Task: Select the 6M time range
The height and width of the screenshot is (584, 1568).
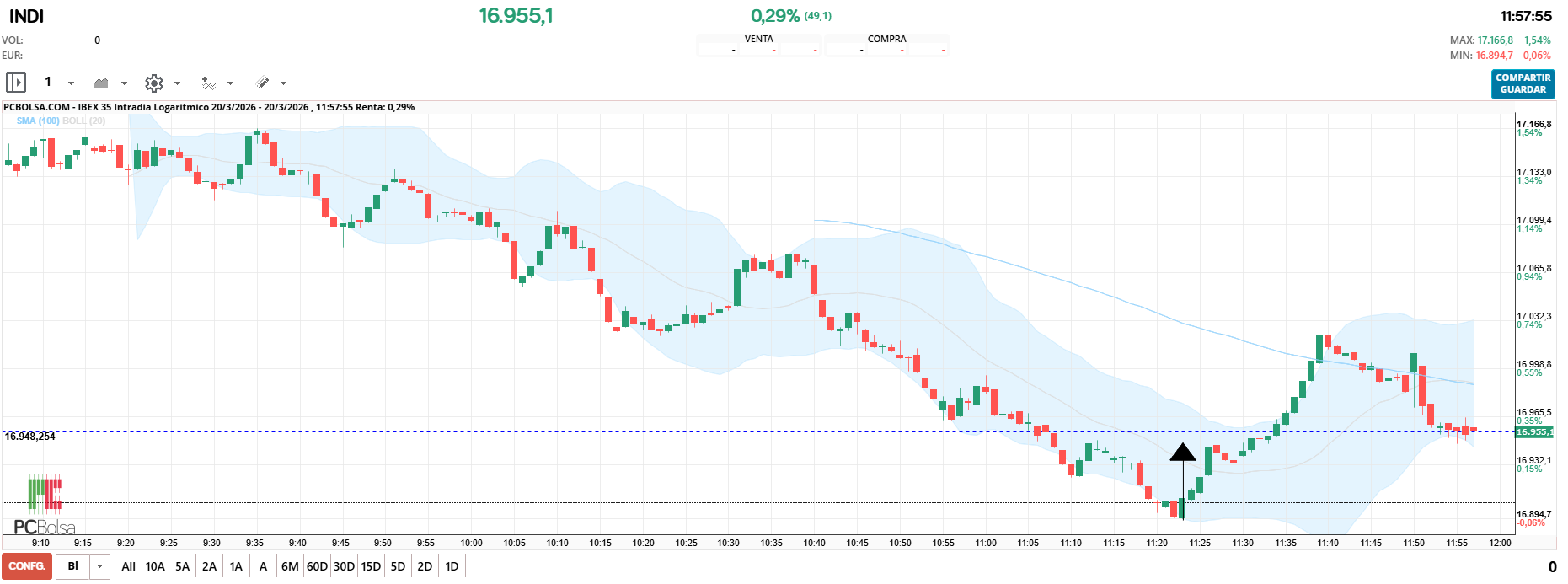Action: point(290,566)
